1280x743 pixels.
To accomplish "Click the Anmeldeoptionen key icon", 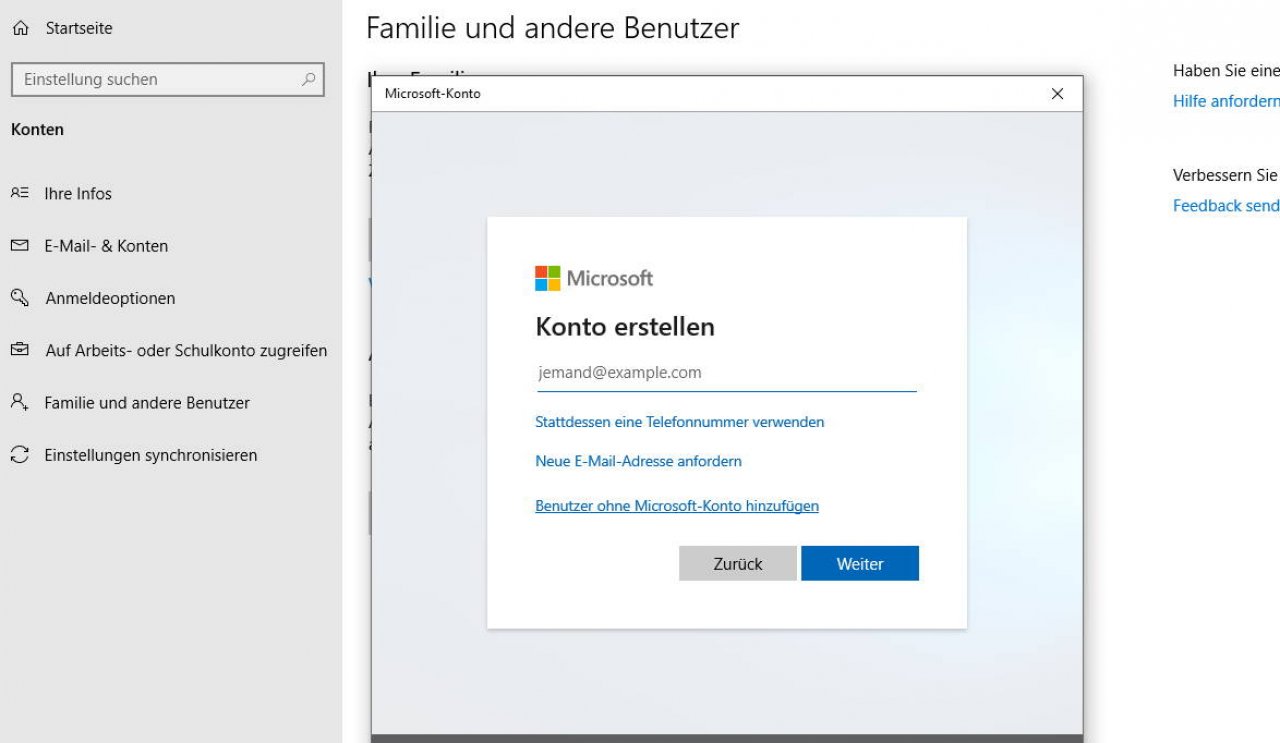I will click(x=20, y=297).
